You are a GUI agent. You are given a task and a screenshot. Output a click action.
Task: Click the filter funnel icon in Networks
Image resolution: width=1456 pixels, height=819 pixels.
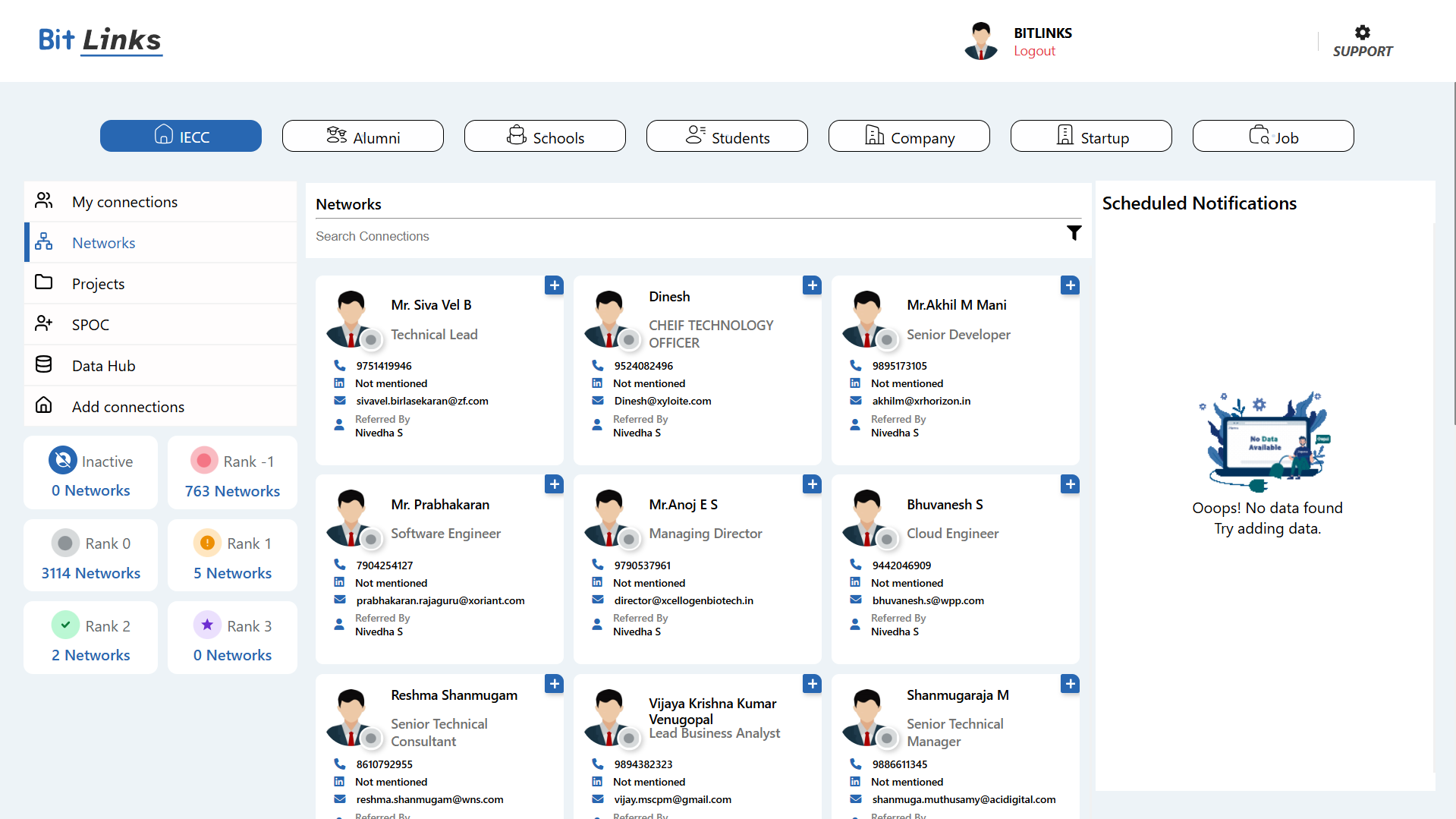click(x=1074, y=233)
